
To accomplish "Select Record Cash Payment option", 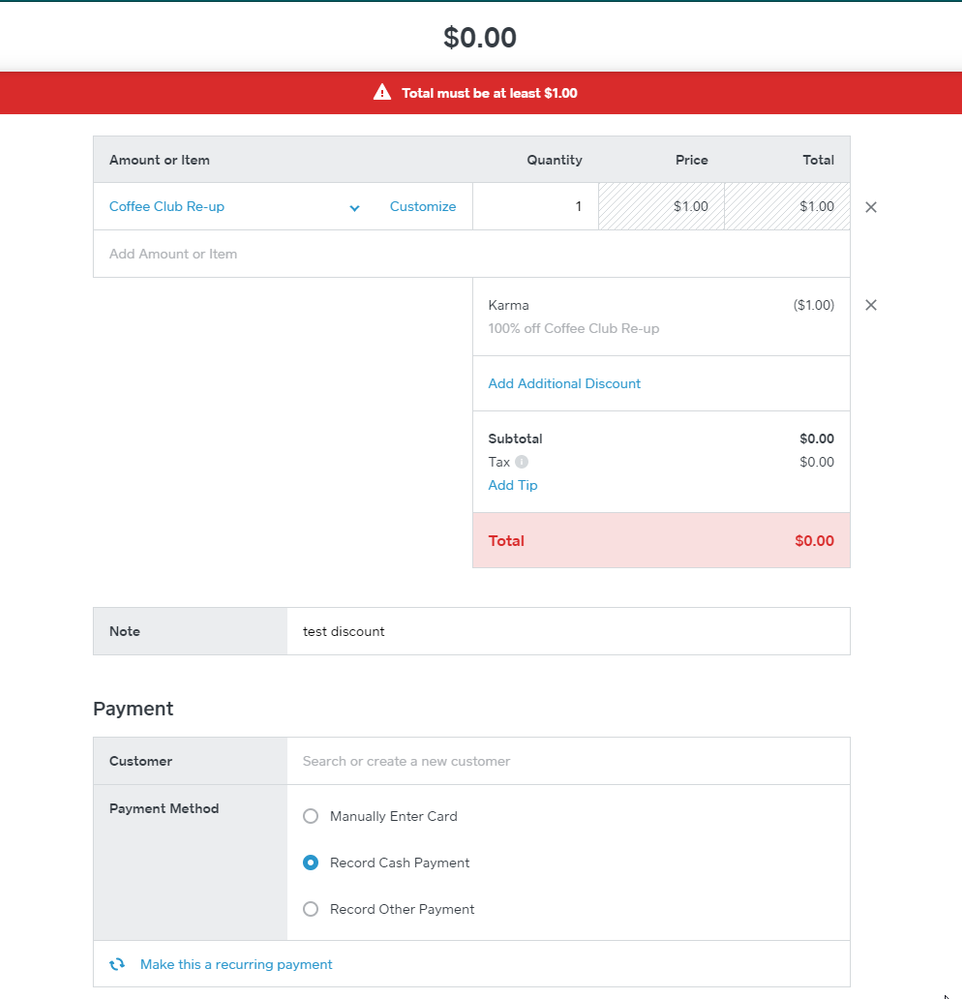I will pos(311,862).
